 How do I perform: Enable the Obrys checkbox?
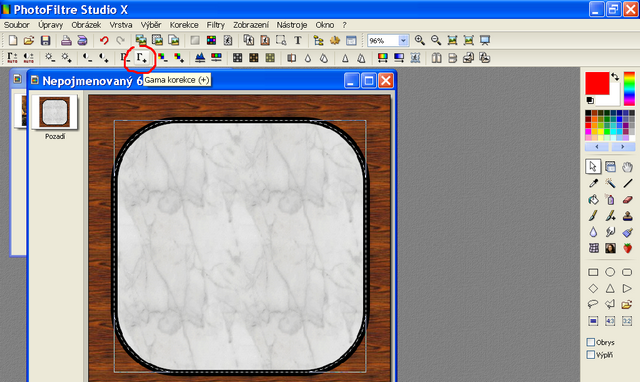pyautogui.click(x=591, y=342)
